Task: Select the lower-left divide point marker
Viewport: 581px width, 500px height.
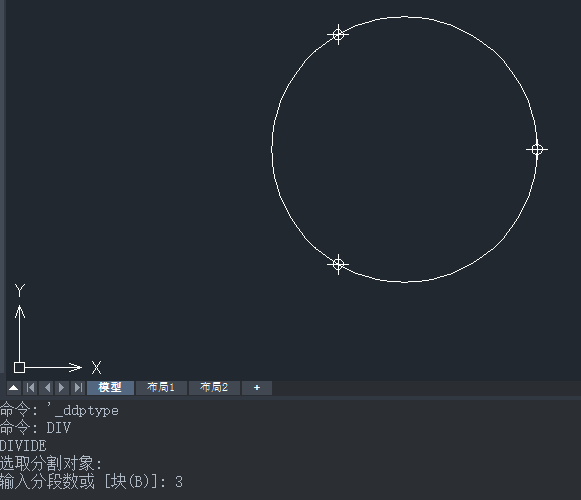Action: click(338, 264)
